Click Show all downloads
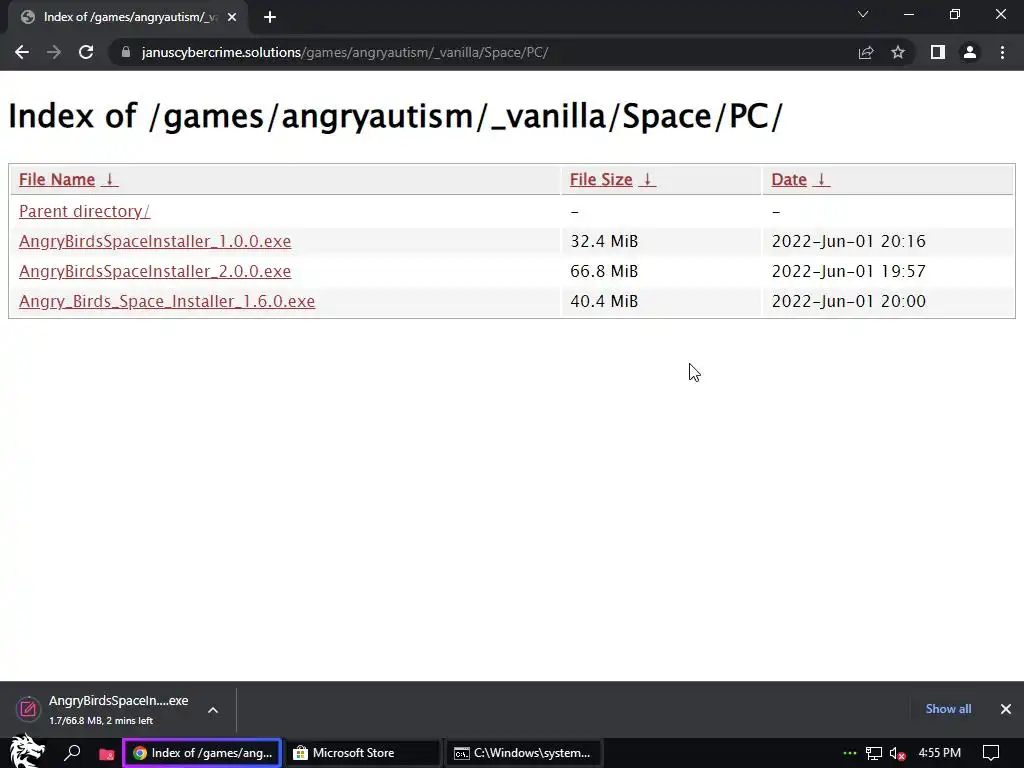Image resolution: width=1024 pixels, height=768 pixels. [948, 709]
